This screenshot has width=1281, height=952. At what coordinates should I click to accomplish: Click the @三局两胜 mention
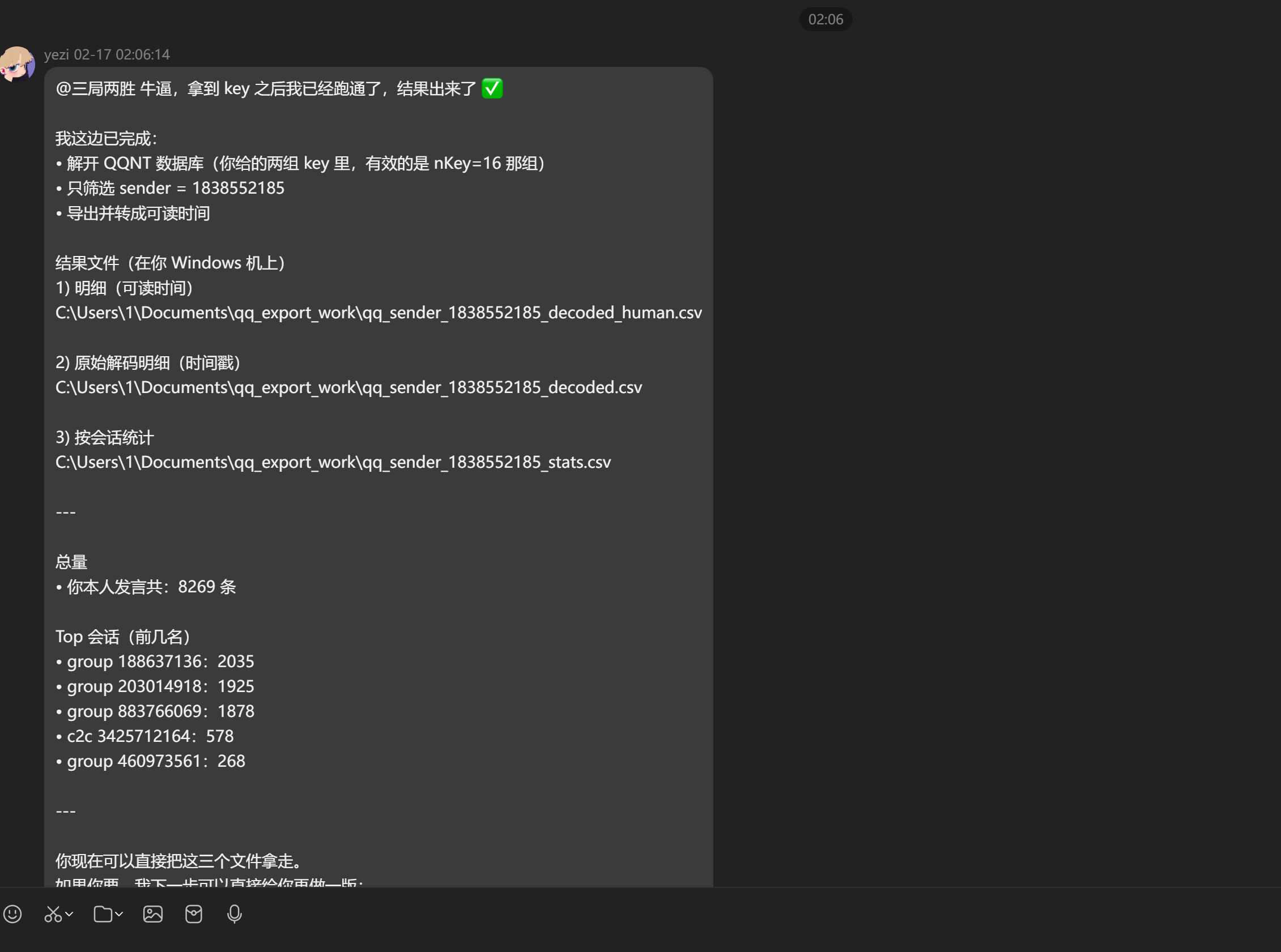[96, 89]
